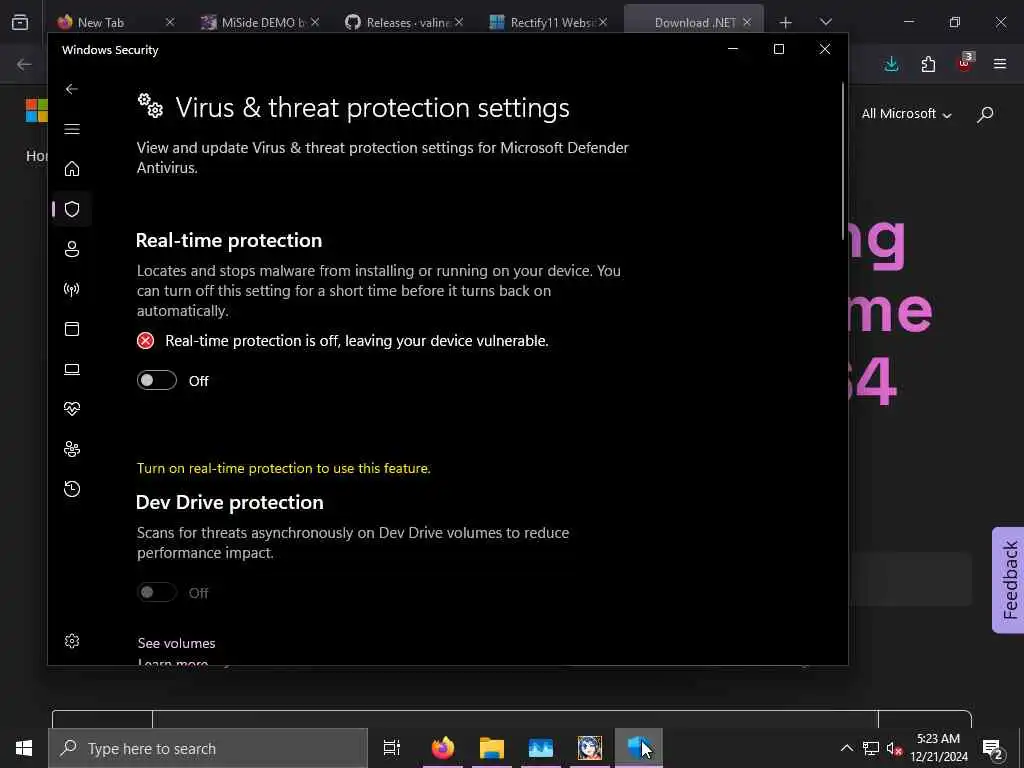This screenshot has width=1024, height=768.
Task: Open Home in Windows Security sidebar
Action: coord(72,168)
